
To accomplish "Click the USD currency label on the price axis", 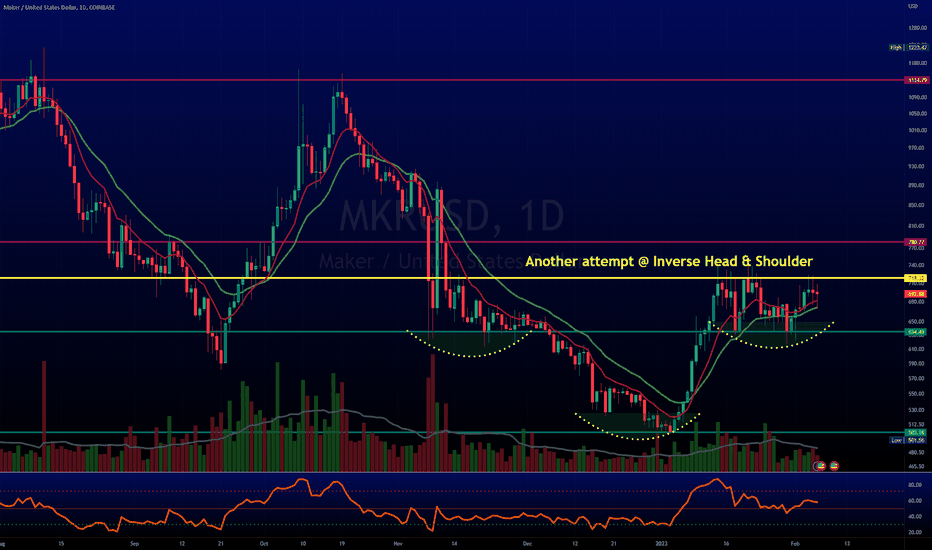I will pyautogui.click(x=913, y=6).
